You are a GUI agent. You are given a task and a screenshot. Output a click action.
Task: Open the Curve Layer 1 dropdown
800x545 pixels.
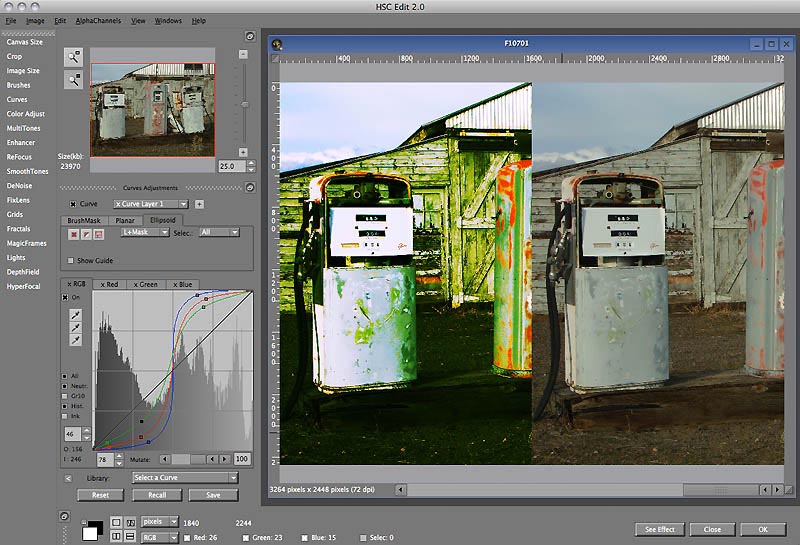pos(151,204)
